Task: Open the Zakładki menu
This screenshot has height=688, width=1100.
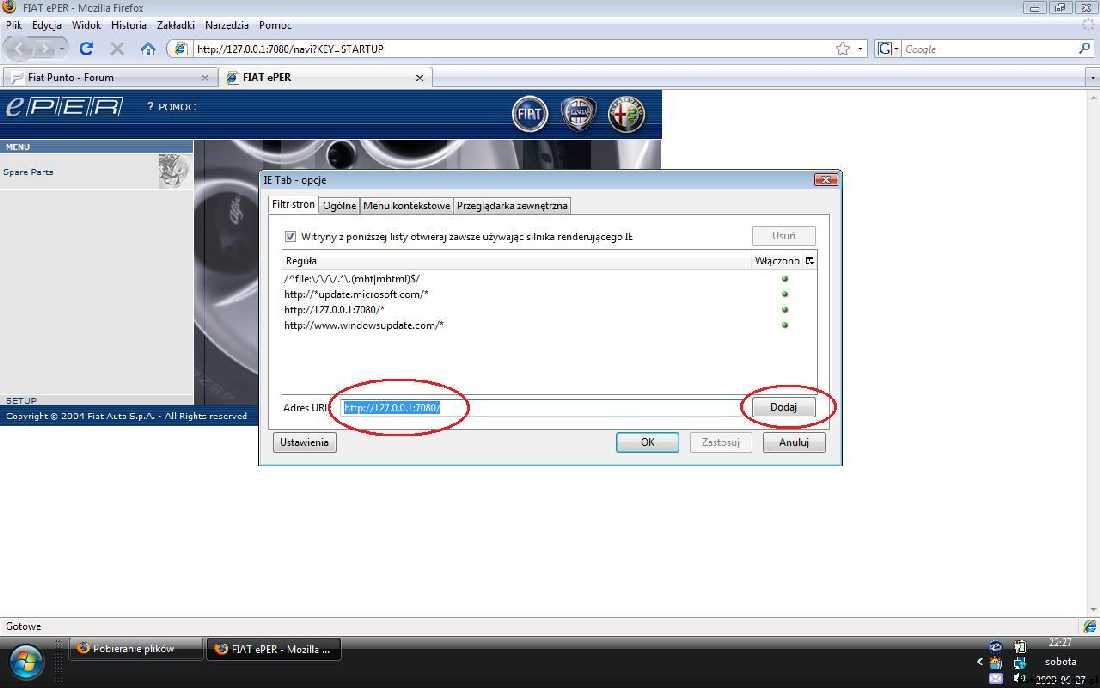Action: [175, 25]
